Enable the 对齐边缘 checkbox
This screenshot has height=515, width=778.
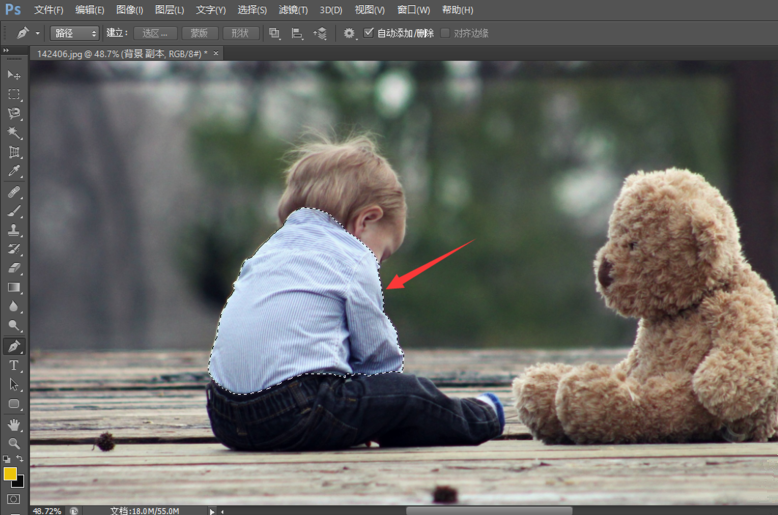(445, 33)
